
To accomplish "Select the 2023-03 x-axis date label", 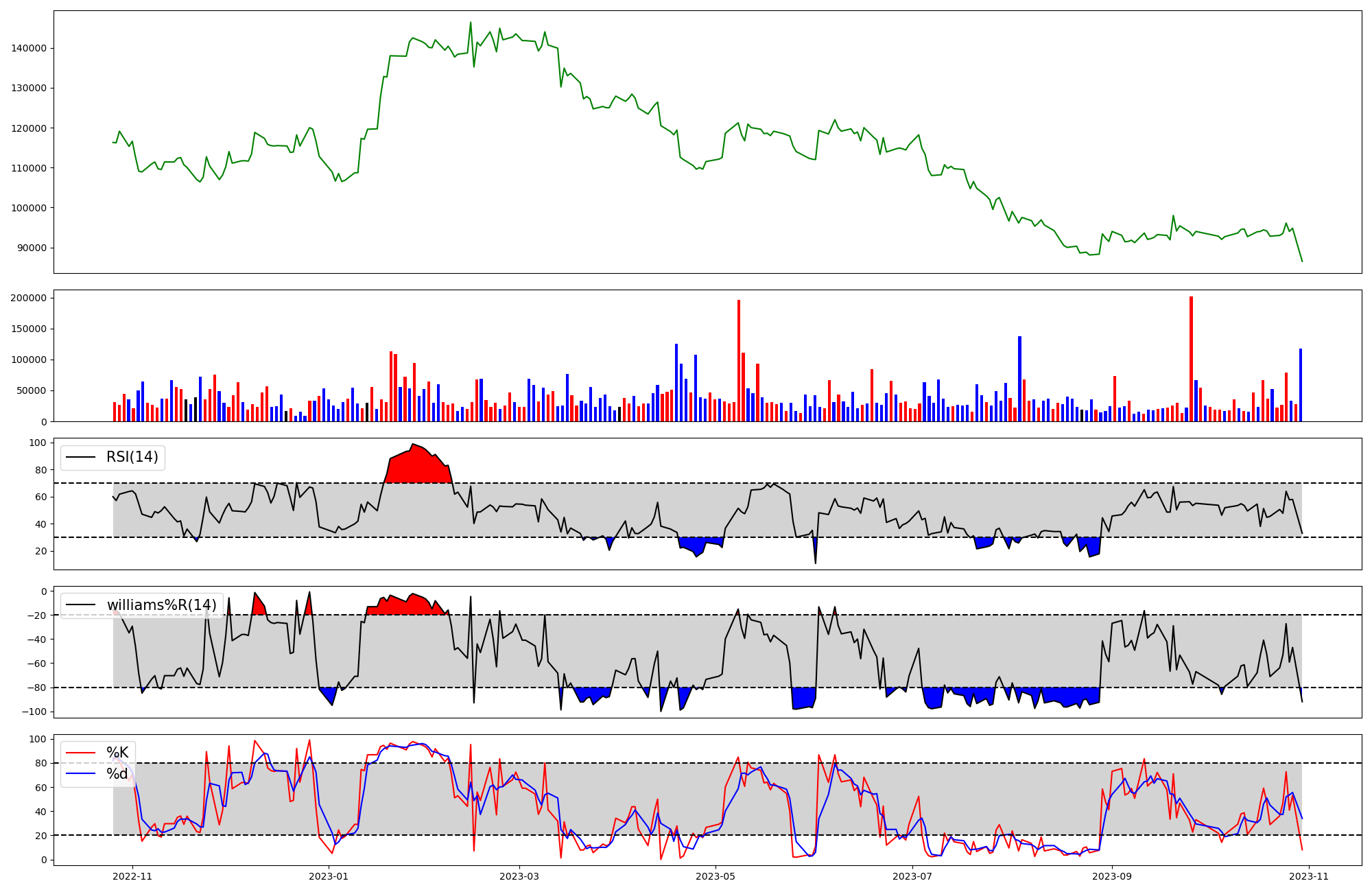I will click(519, 876).
